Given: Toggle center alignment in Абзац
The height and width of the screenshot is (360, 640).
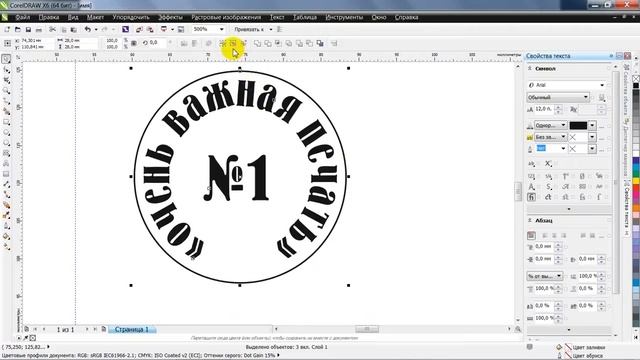Looking at the screenshot, I should (554, 236).
